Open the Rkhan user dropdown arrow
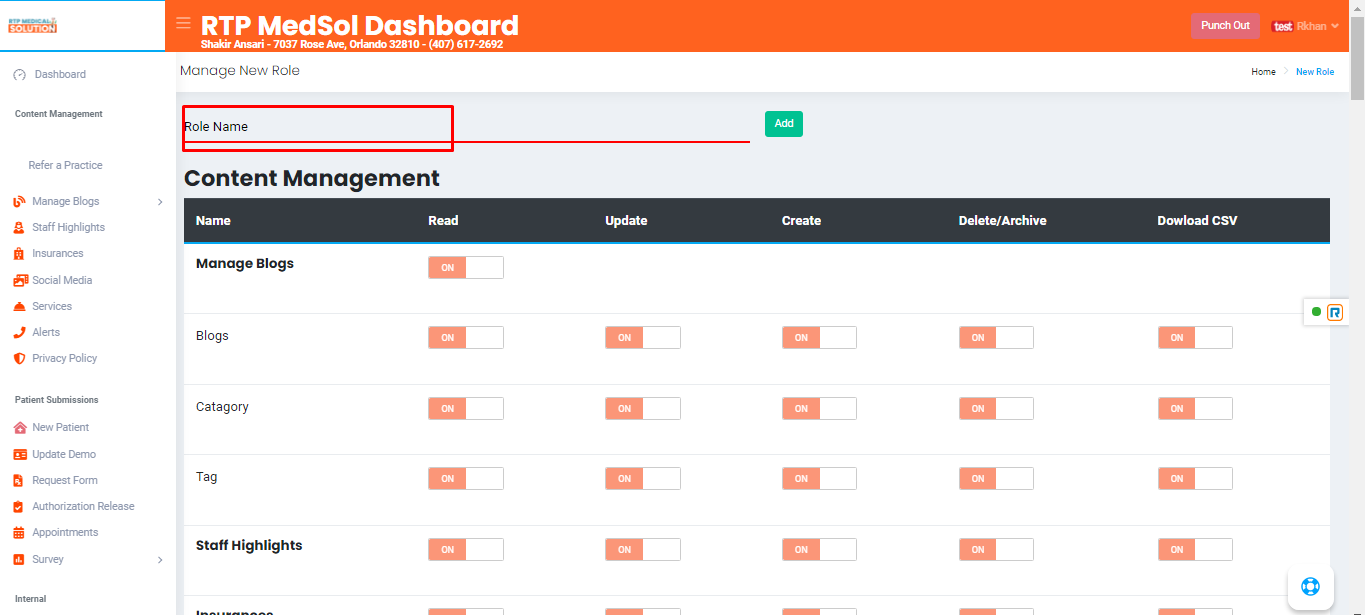 click(x=1335, y=27)
